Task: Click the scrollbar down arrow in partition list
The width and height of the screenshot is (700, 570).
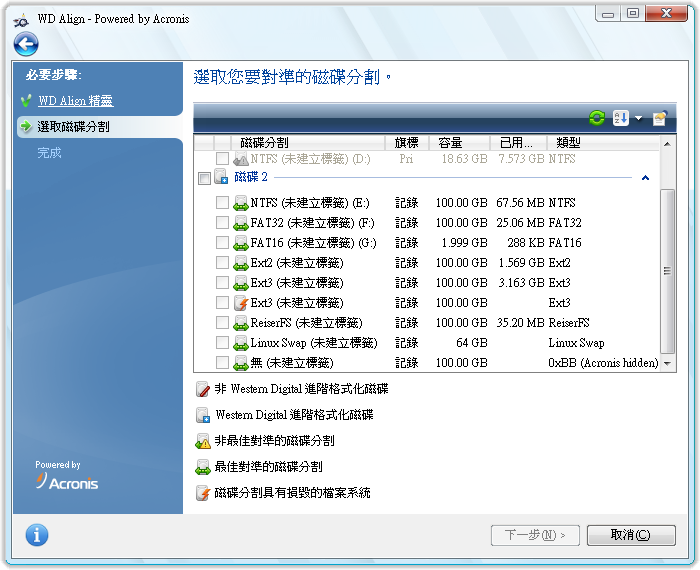Action: 667,363
